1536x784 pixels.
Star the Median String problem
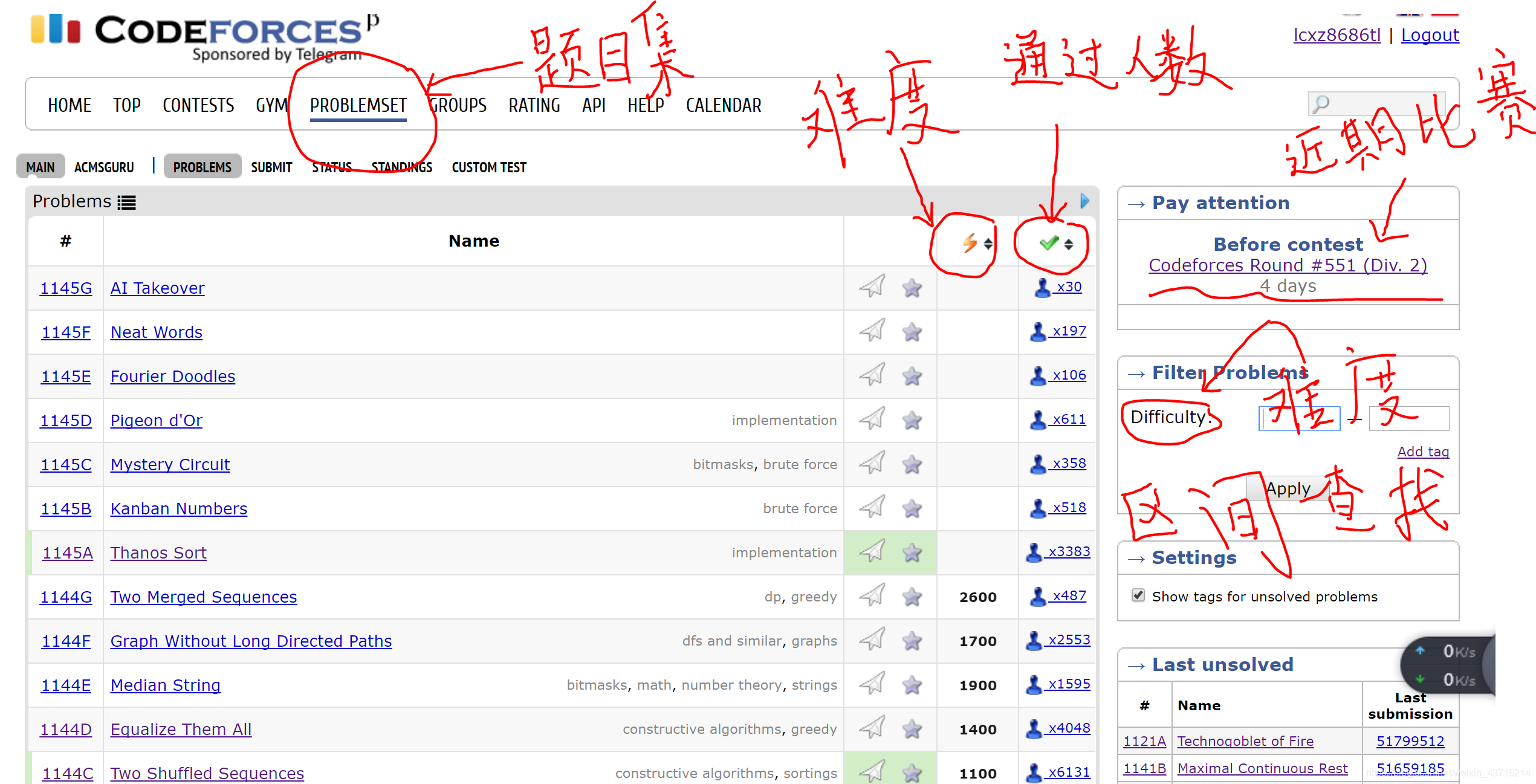pyautogui.click(x=912, y=685)
